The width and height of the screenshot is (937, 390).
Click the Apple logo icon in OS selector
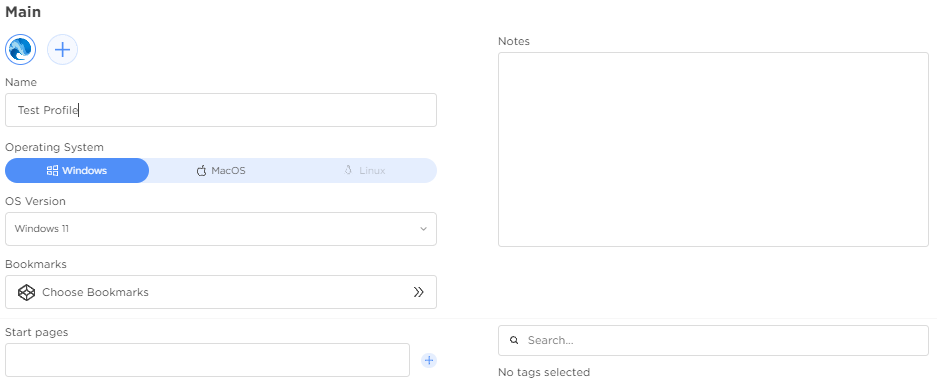(x=201, y=171)
